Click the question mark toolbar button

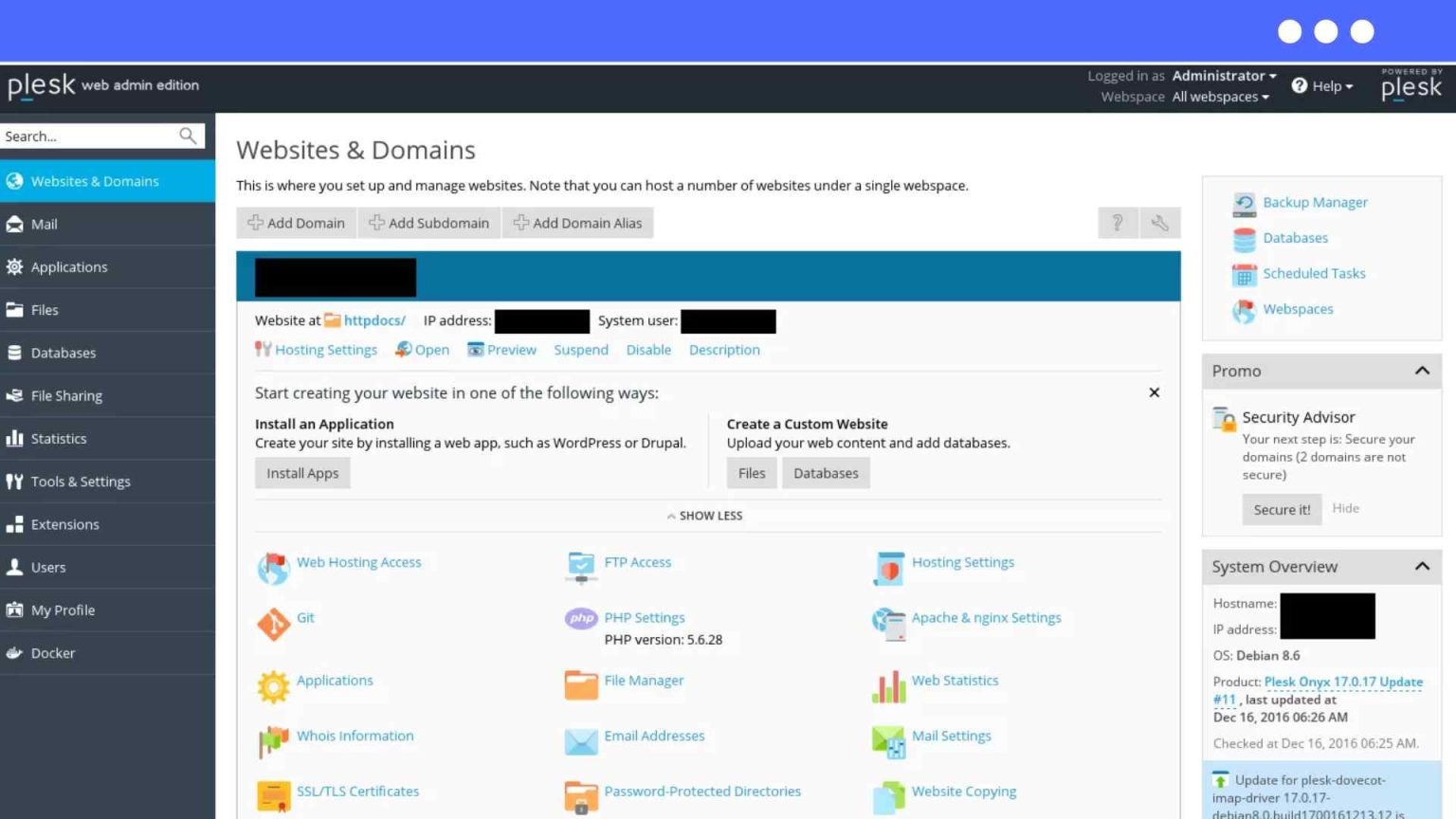tap(1118, 223)
